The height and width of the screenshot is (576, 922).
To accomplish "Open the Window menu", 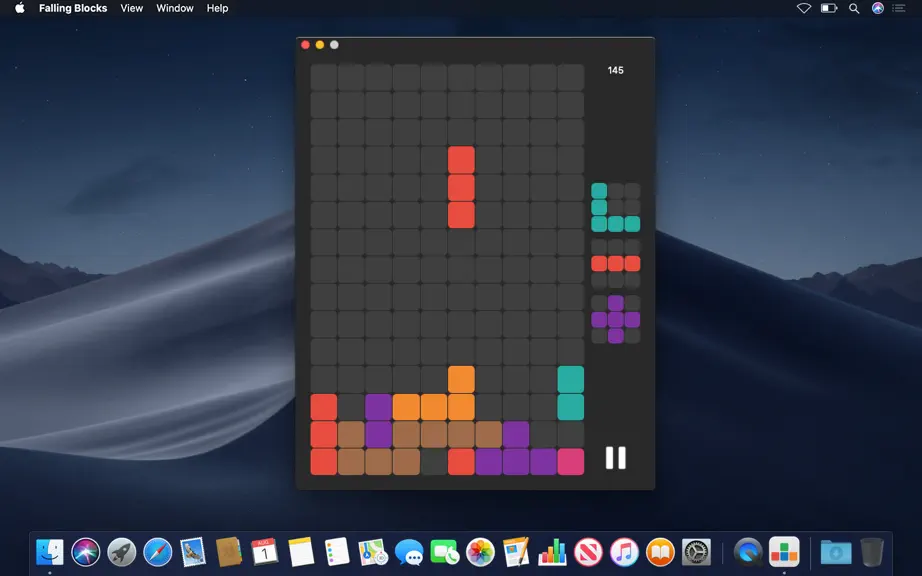I will coord(175,8).
